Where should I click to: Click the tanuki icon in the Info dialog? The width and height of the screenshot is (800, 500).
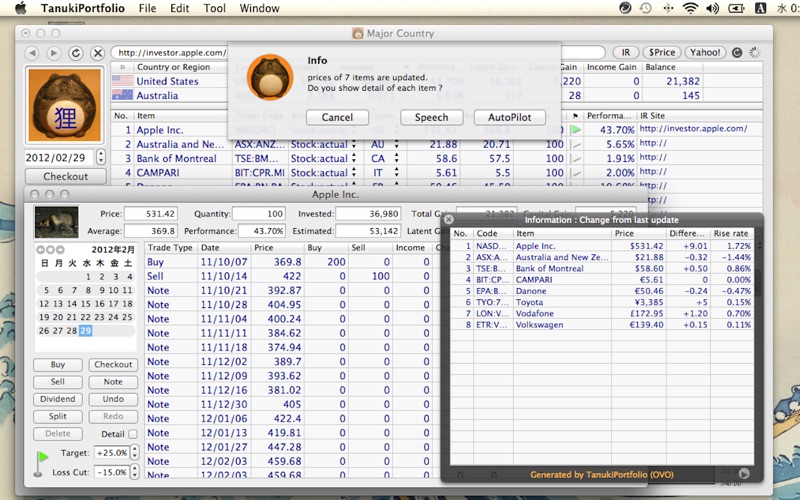pyautogui.click(x=270, y=78)
